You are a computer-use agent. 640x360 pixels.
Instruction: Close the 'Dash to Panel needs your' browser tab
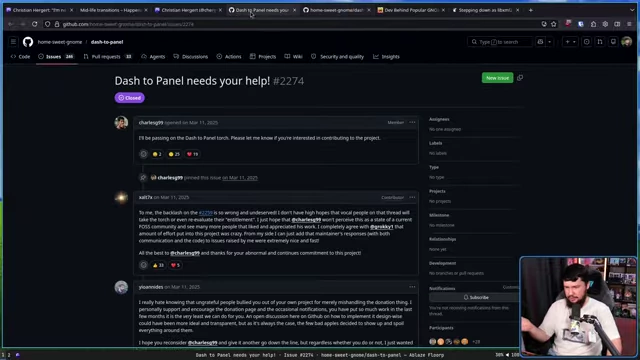tap(294, 10)
